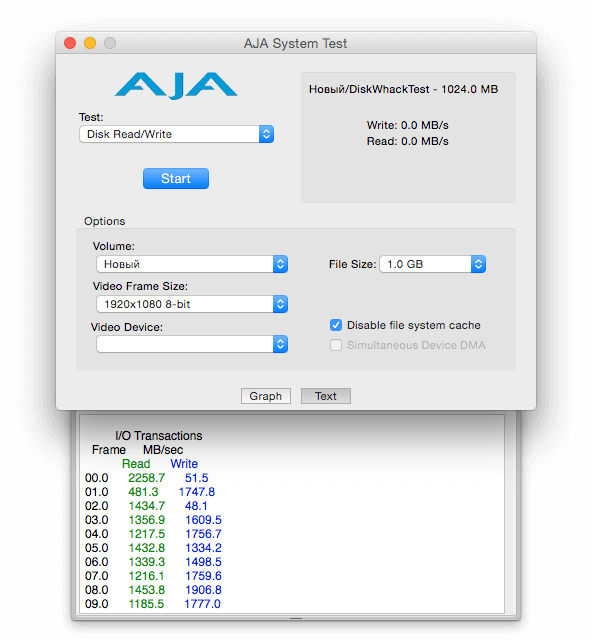The width and height of the screenshot is (592, 642).
Task: Toggle Simultaneous Device DMA checkbox
Action: click(336, 345)
